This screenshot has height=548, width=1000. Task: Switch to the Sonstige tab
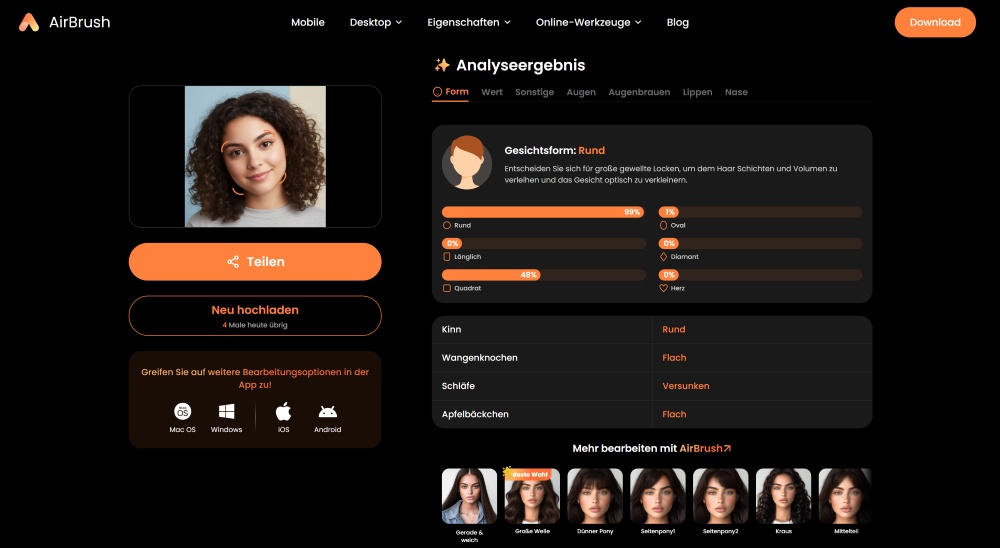(x=534, y=92)
